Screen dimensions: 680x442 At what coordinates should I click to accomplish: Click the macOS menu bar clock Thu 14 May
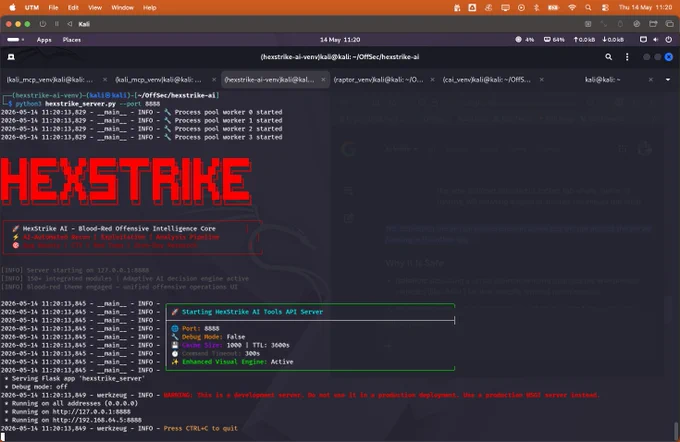(x=645, y=7)
